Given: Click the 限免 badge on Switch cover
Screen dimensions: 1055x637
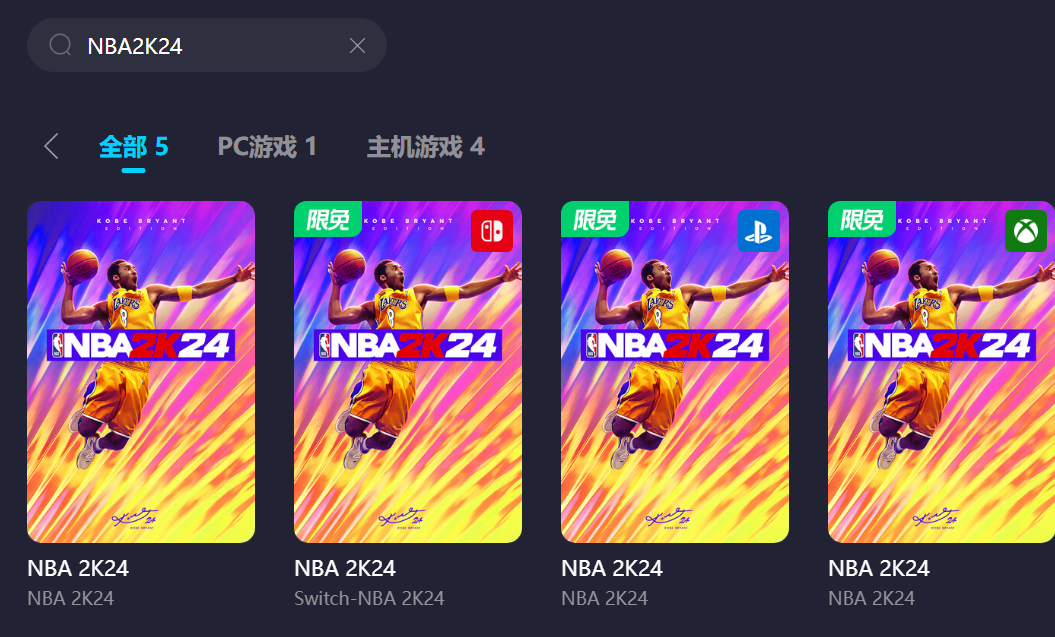Looking at the screenshot, I should click(328, 219).
